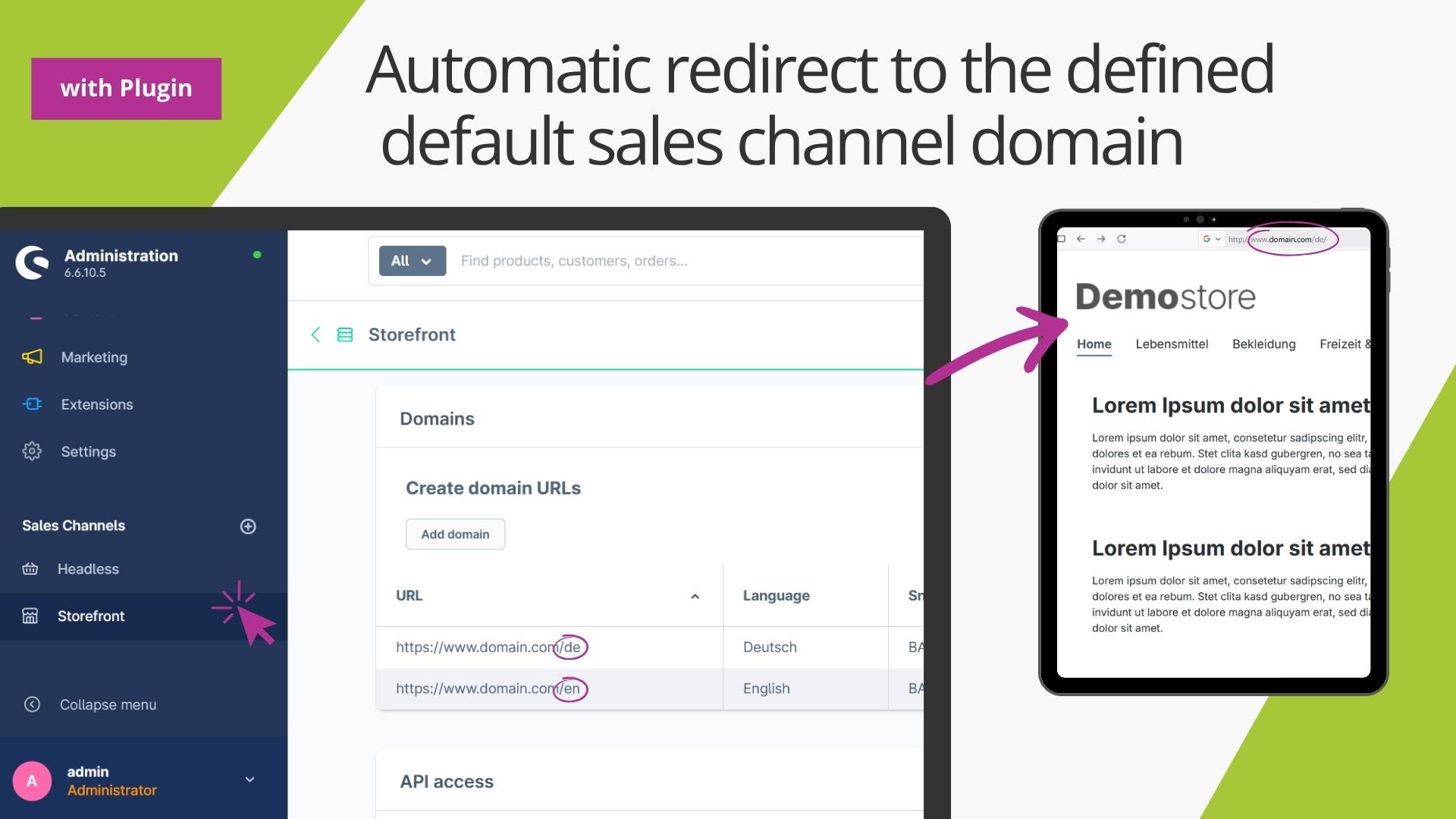Screen dimensions: 1456x819
Task: Open Home tab in Demostore
Action: [x=1094, y=344]
